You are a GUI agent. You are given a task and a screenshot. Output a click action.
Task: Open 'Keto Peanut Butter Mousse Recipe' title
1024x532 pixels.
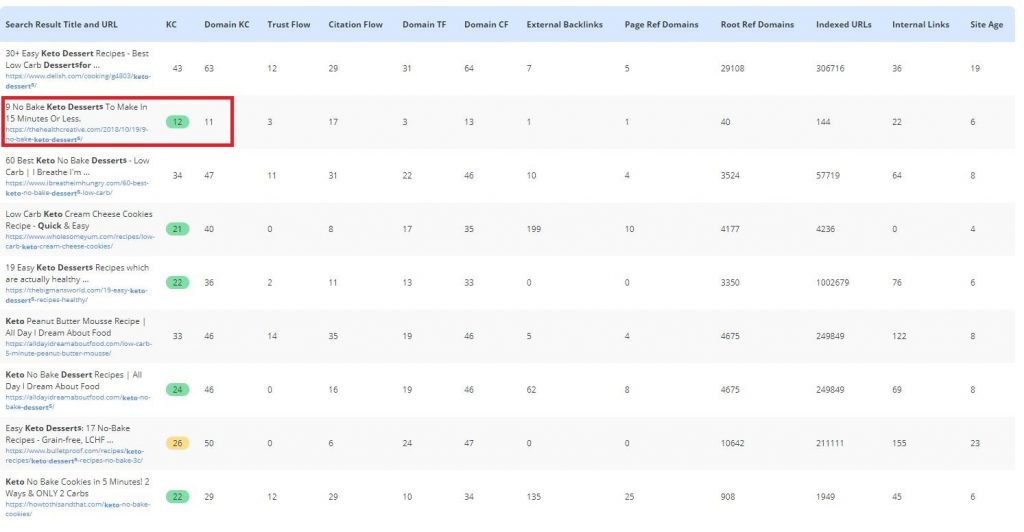(76, 326)
